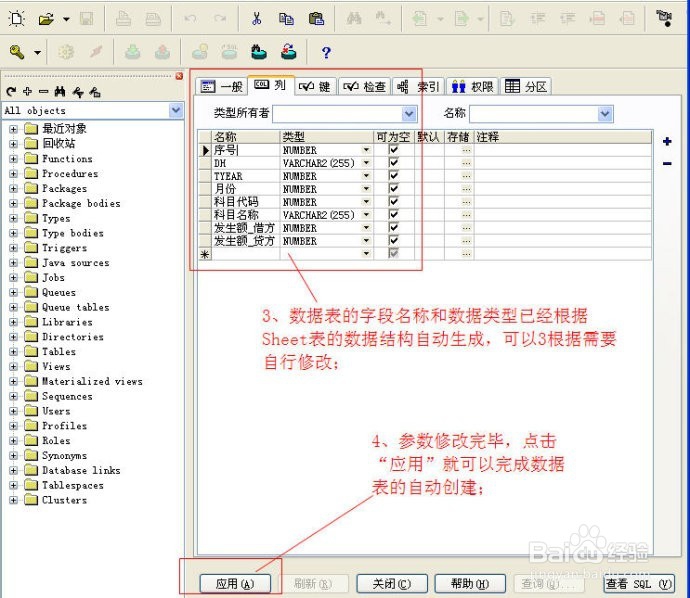Toggle nullable checkbox for 月份

pos(393,188)
